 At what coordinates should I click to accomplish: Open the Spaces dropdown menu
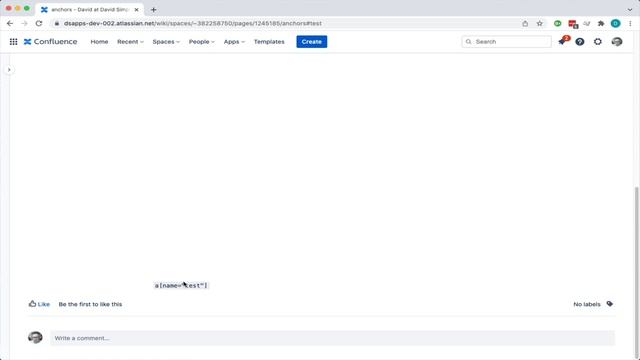[x=166, y=42]
